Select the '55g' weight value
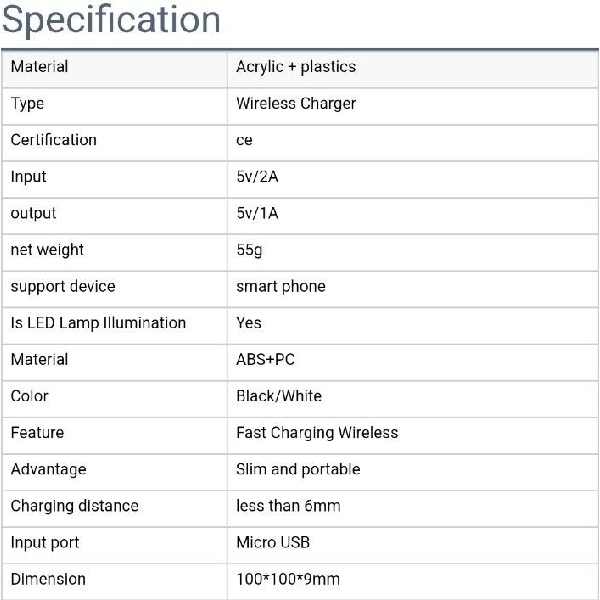This screenshot has height=600, width=600. click(x=249, y=250)
